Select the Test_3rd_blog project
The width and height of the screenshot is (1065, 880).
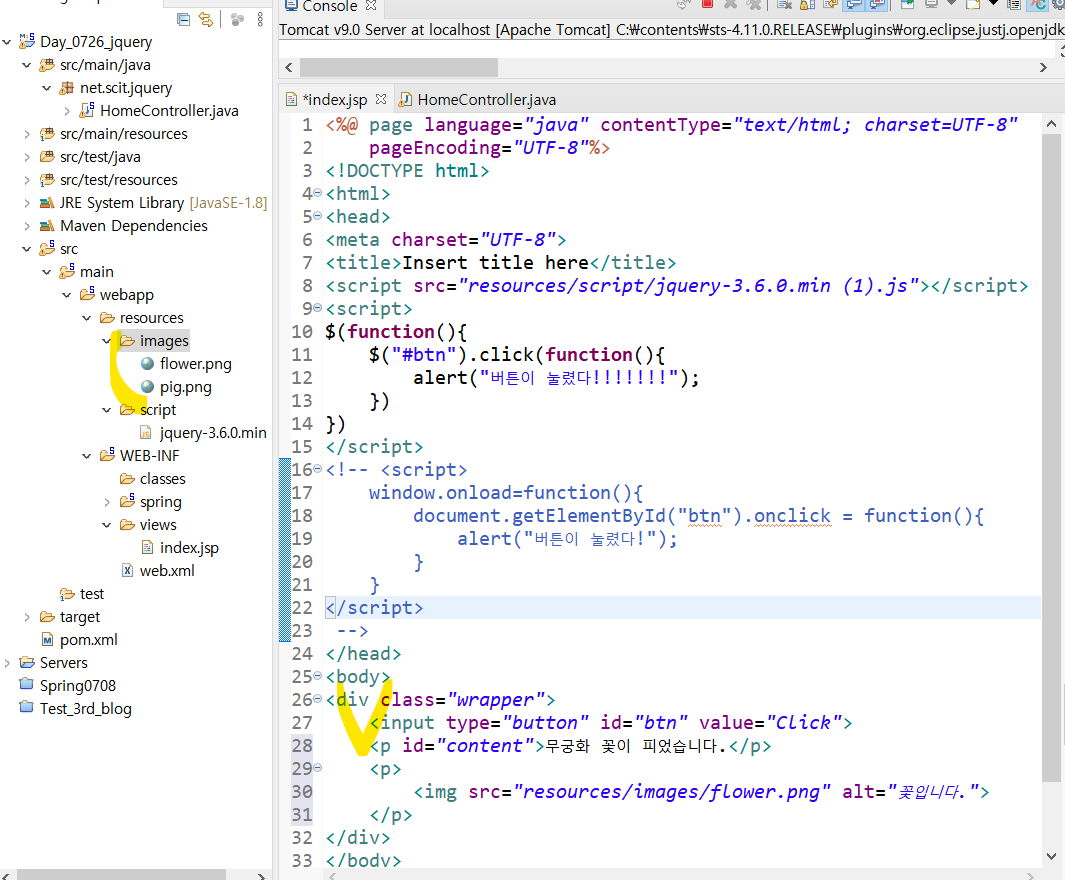pyautogui.click(x=86, y=709)
